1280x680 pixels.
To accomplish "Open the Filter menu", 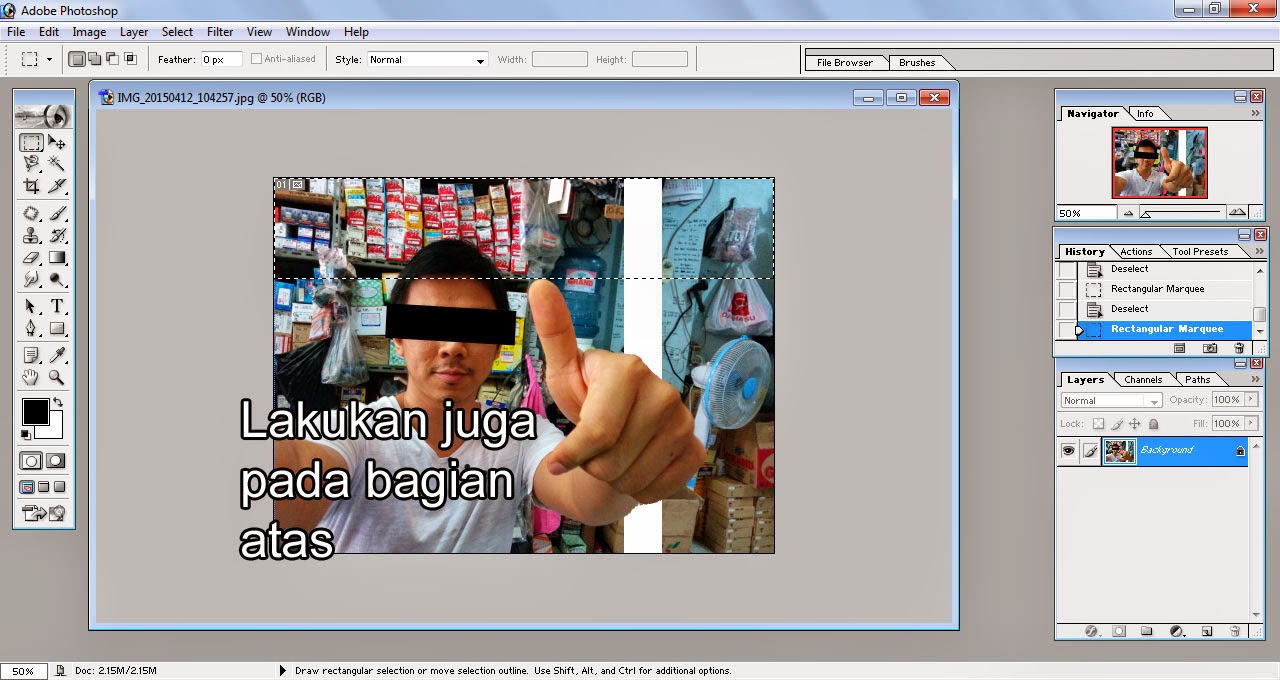I will pos(220,32).
